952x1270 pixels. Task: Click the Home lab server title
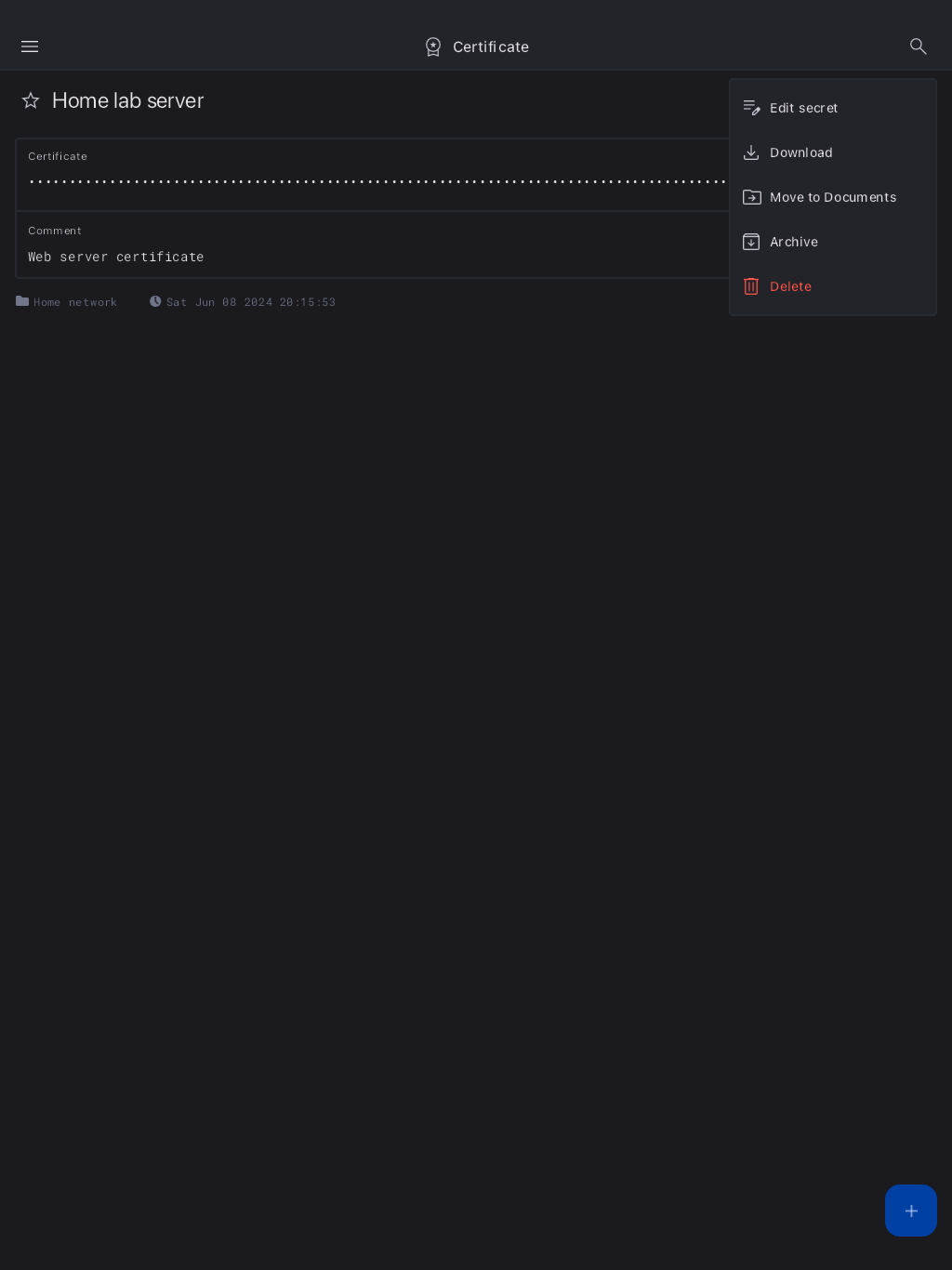click(x=128, y=100)
